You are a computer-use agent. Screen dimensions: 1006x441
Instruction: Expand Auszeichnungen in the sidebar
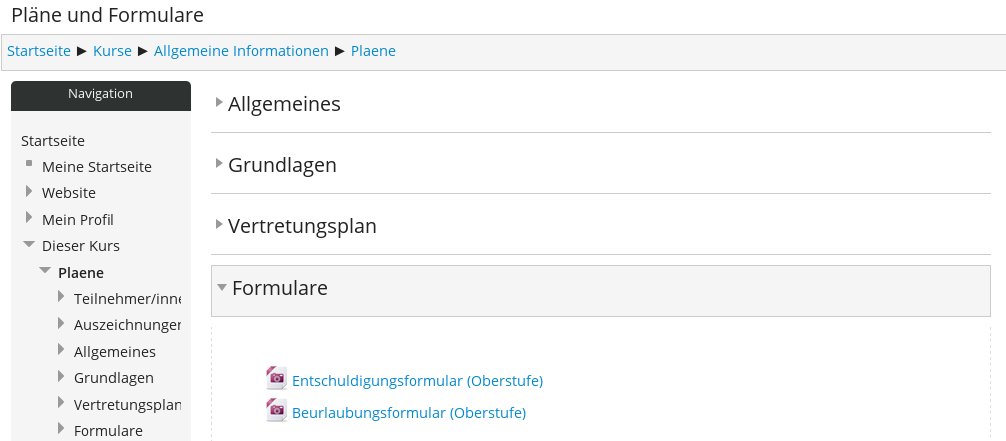[61, 324]
